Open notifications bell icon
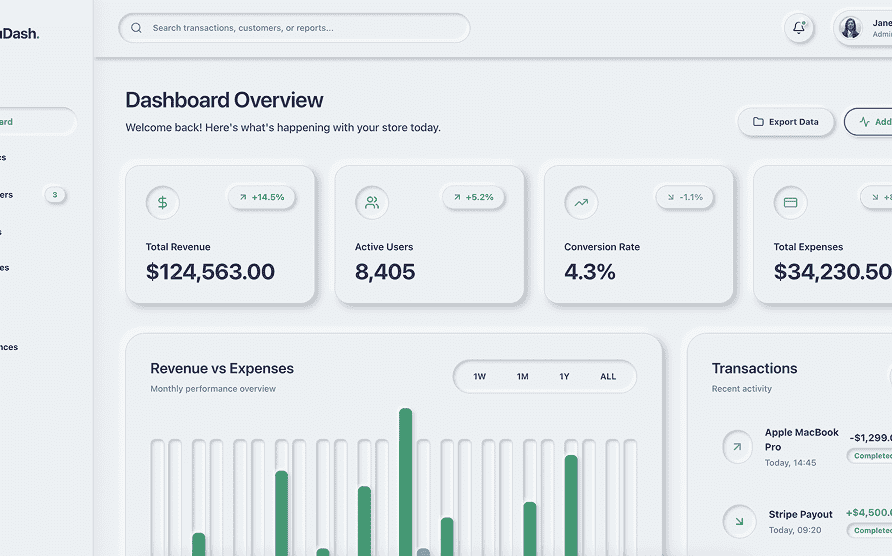Viewport: 892px width, 556px height. [x=799, y=27]
